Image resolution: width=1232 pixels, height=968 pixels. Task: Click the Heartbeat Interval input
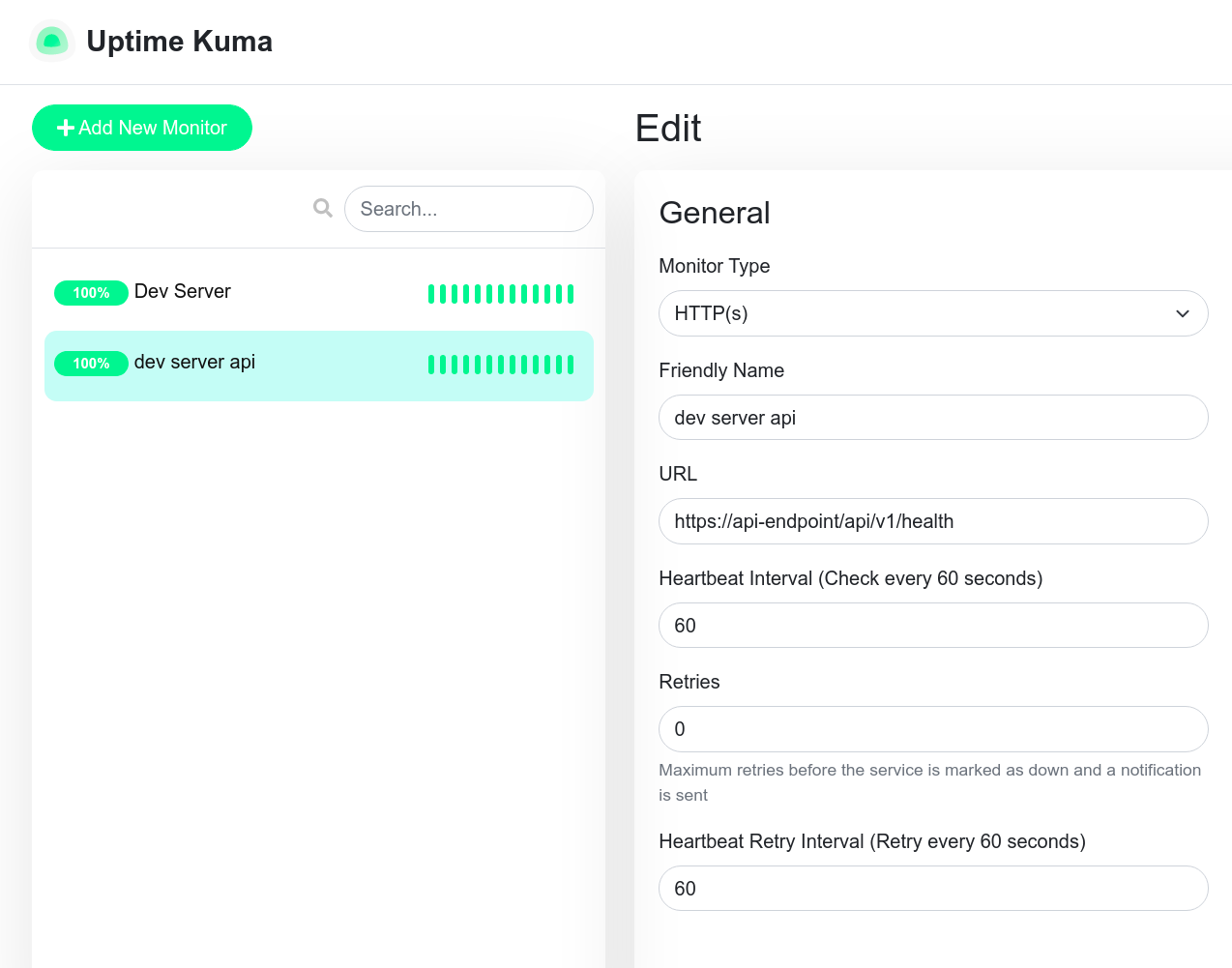click(x=932, y=626)
